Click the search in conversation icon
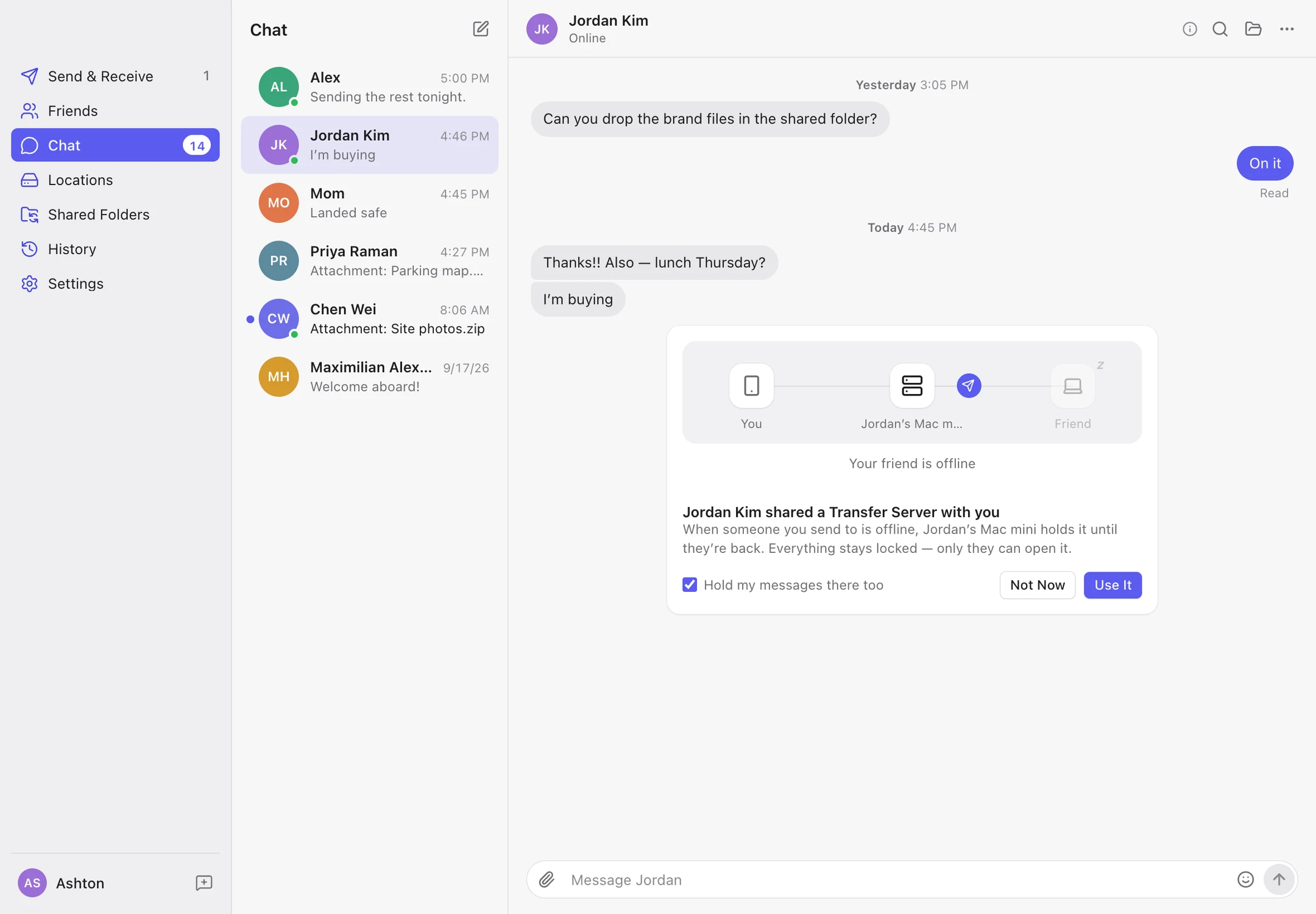 click(x=1220, y=29)
